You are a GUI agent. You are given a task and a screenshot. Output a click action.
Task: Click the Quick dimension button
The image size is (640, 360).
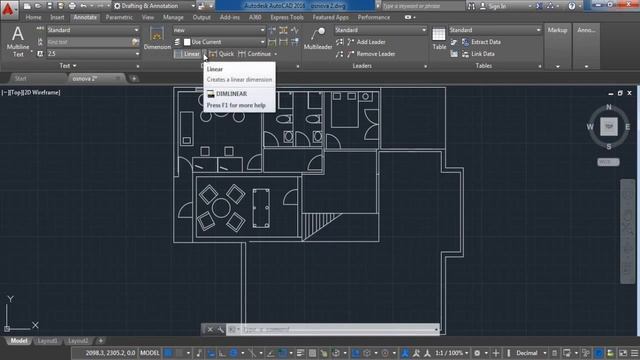point(222,54)
